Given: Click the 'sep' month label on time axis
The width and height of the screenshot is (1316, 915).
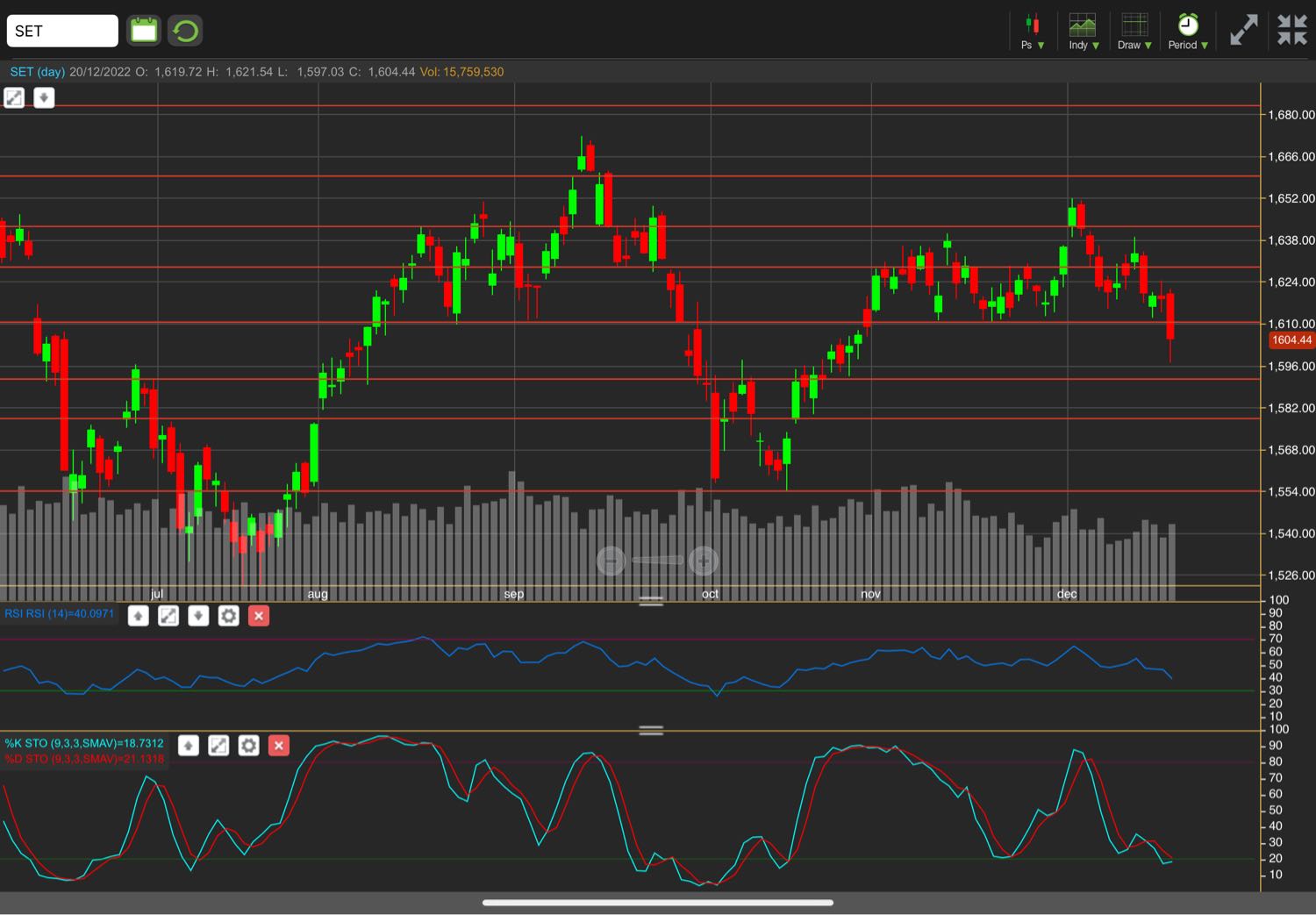Looking at the screenshot, I should coord(514,594).
